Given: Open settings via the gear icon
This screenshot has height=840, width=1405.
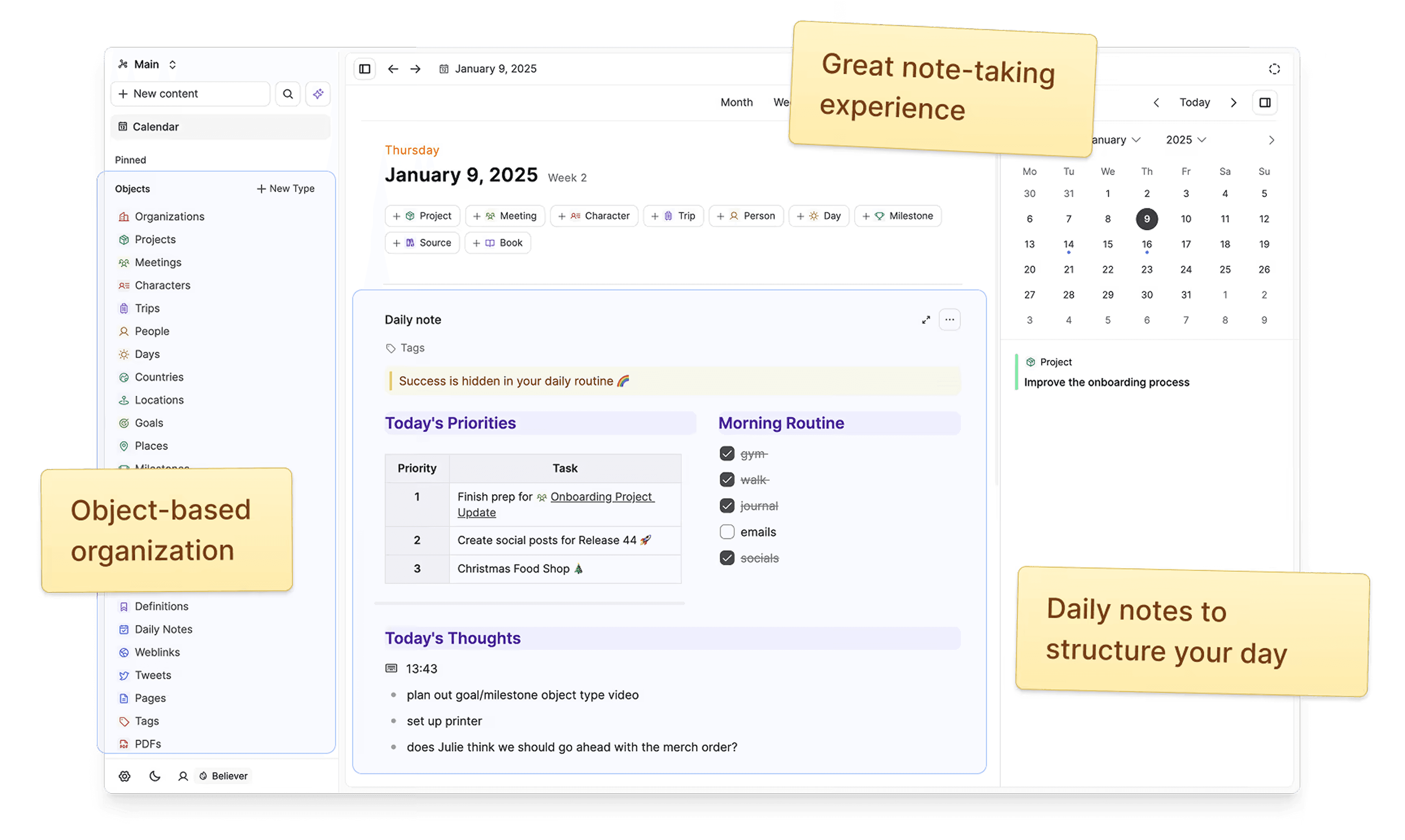Looking at the screenshot, I should click(124, 776).
